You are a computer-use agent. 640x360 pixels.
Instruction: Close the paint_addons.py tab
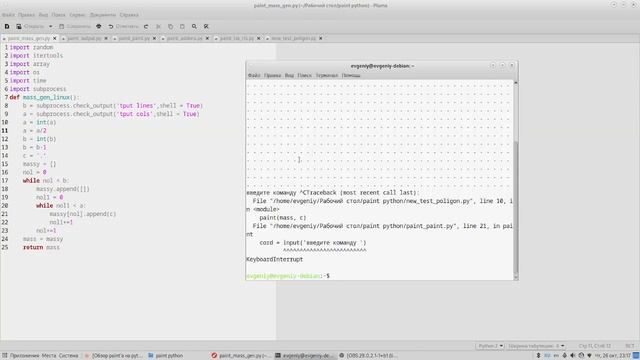point(207,38)
